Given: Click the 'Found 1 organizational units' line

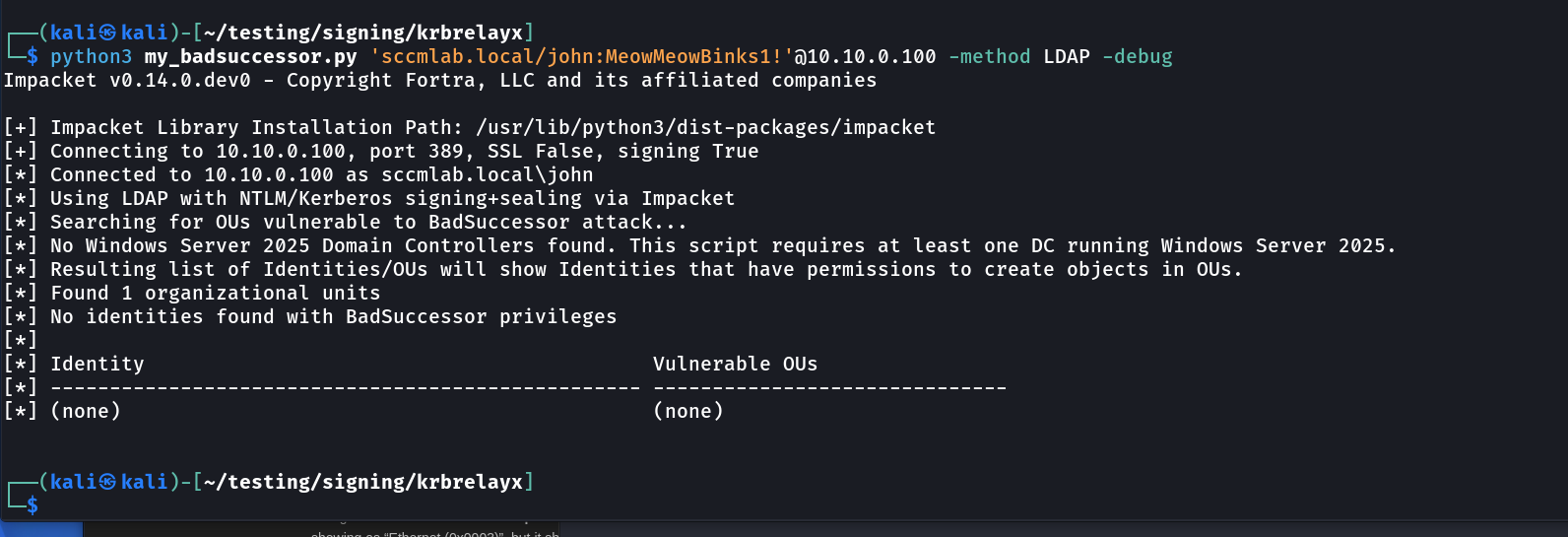Looking at the screenshot, I should [215, 294].
